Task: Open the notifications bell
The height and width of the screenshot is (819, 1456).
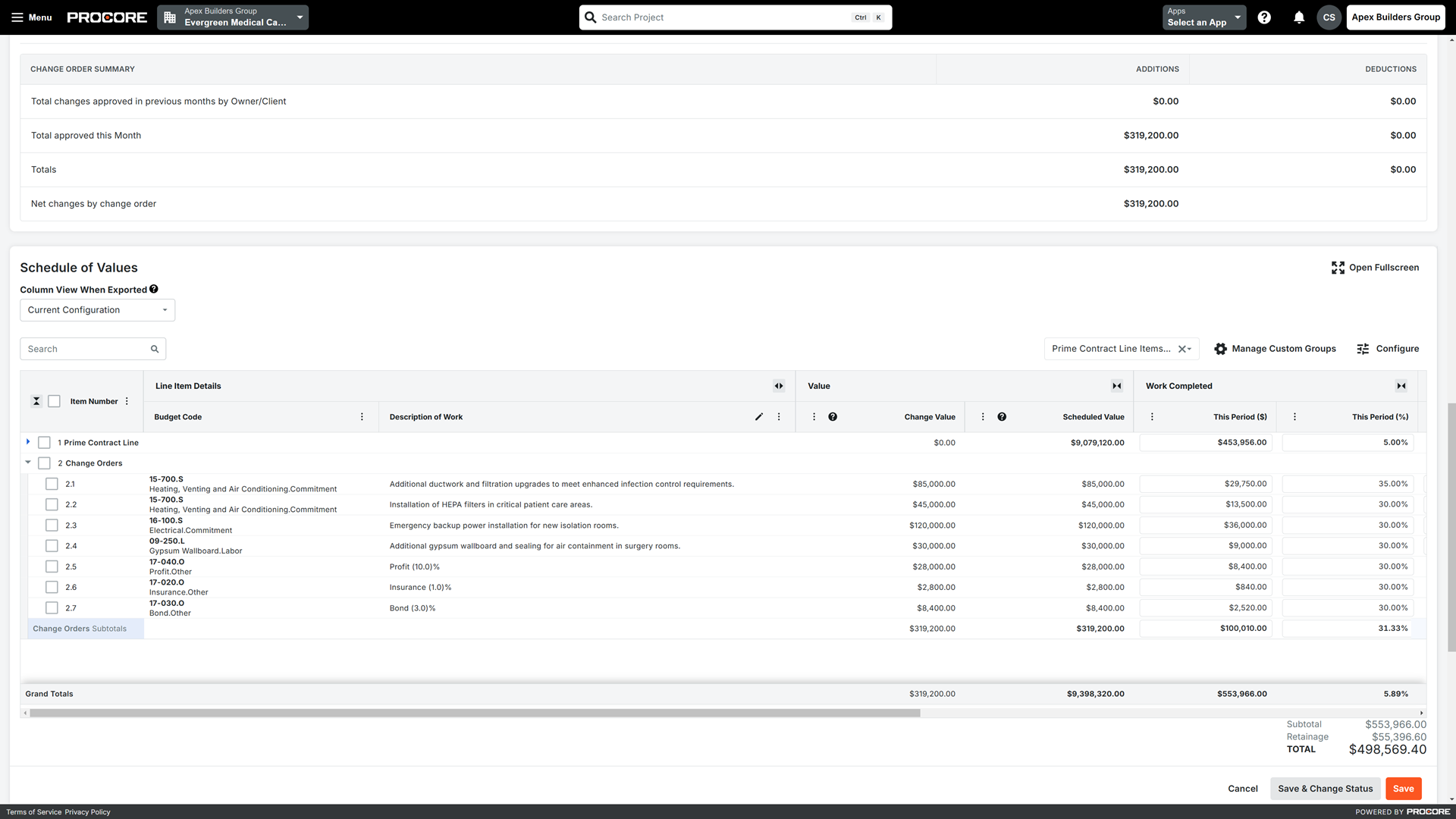Action: 1299,17
